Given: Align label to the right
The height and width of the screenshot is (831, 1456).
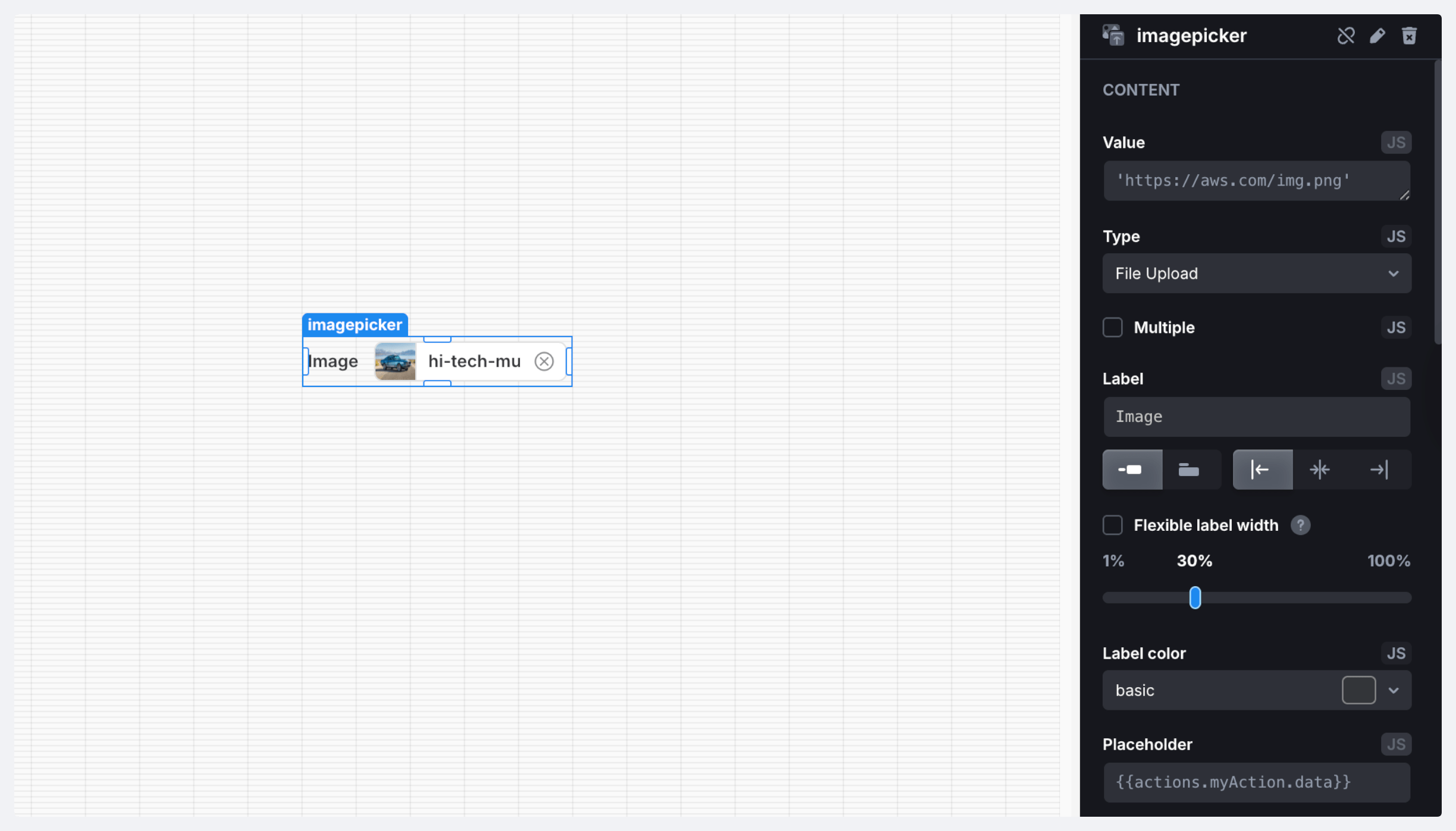Looking at the screenshot, I should [1379, 470].
